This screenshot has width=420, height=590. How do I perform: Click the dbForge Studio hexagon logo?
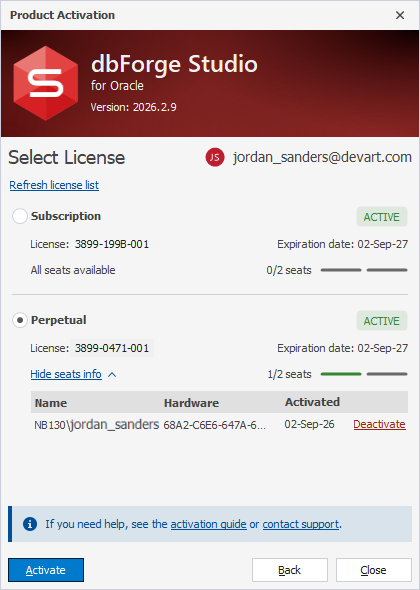46,83
